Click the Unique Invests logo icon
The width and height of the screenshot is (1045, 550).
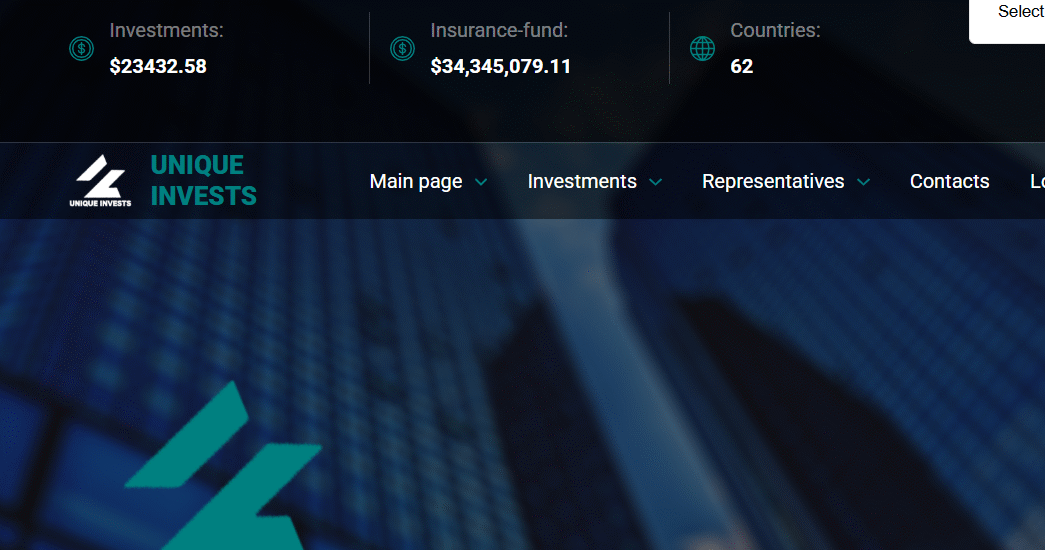101,181
